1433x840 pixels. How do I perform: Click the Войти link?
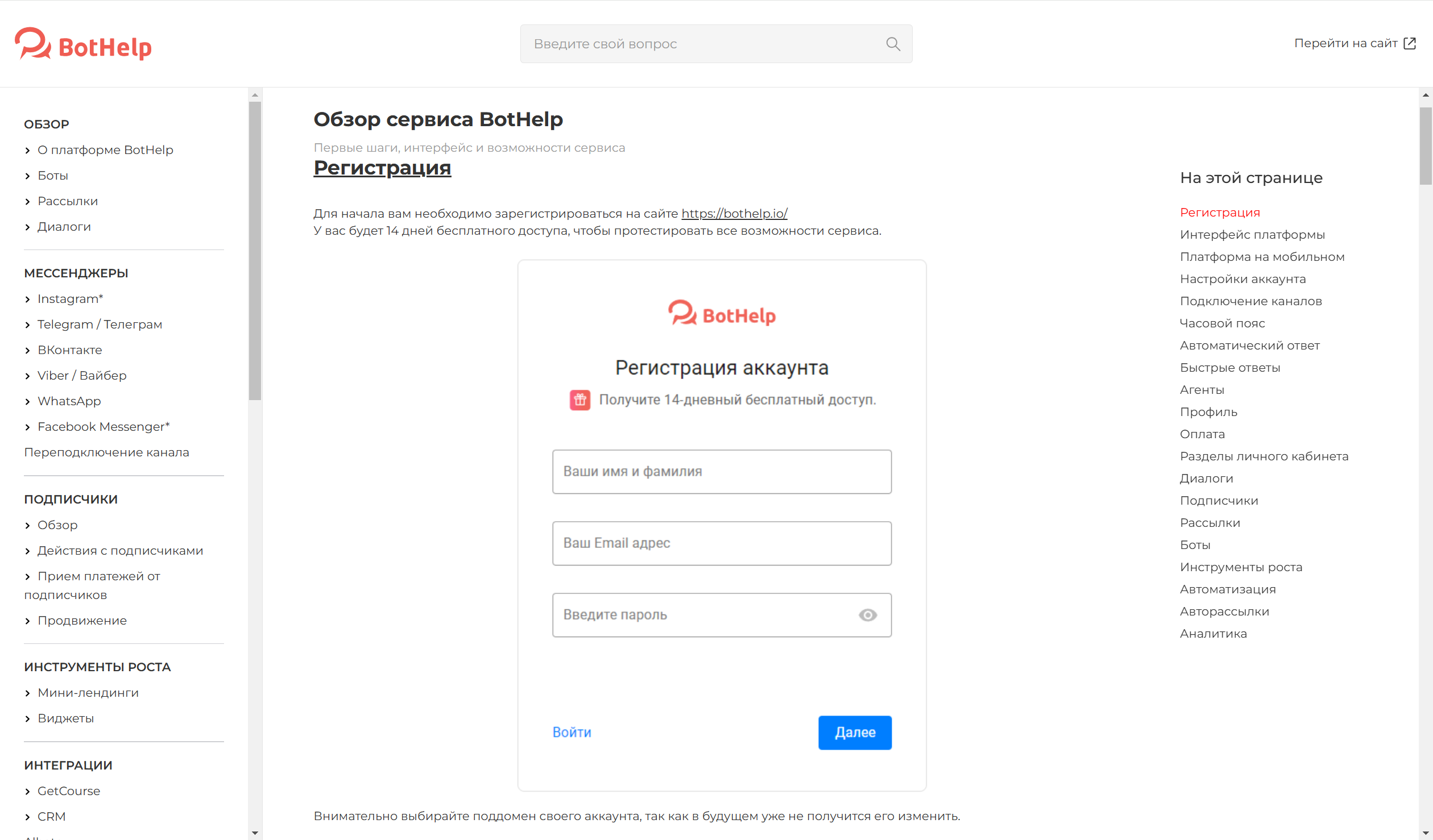(x=571, y=732)
